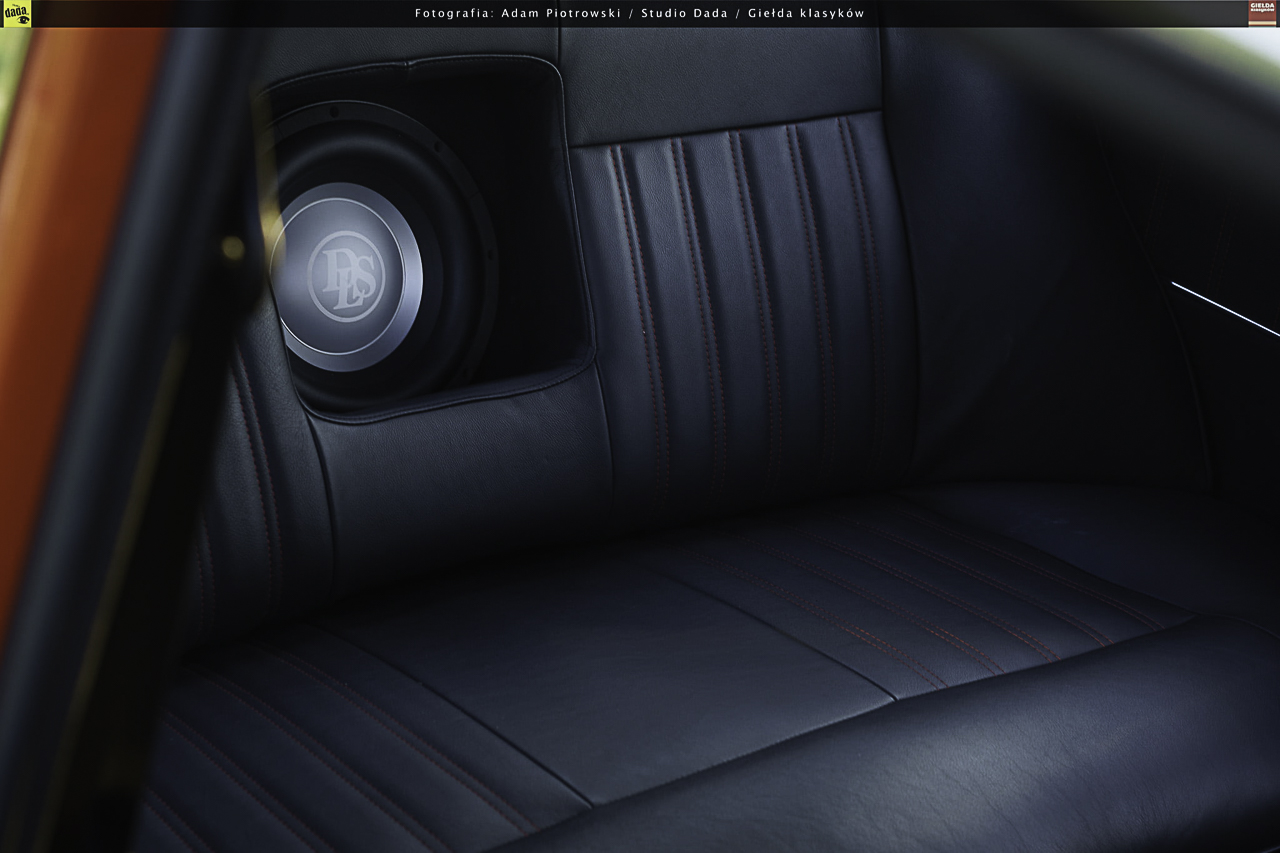
Task: Click the yellow Dada logo
Action: [x=16, y=13]
